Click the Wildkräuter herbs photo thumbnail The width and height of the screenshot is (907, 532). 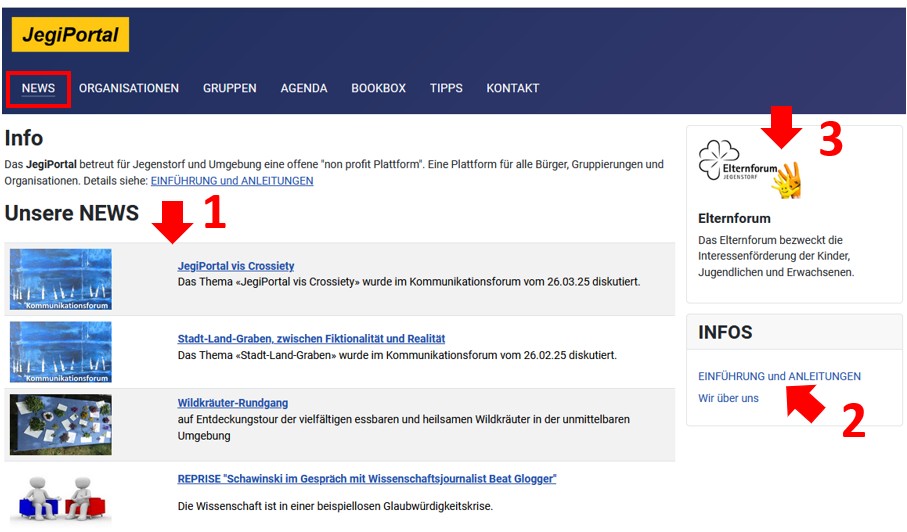click(61, 425)
